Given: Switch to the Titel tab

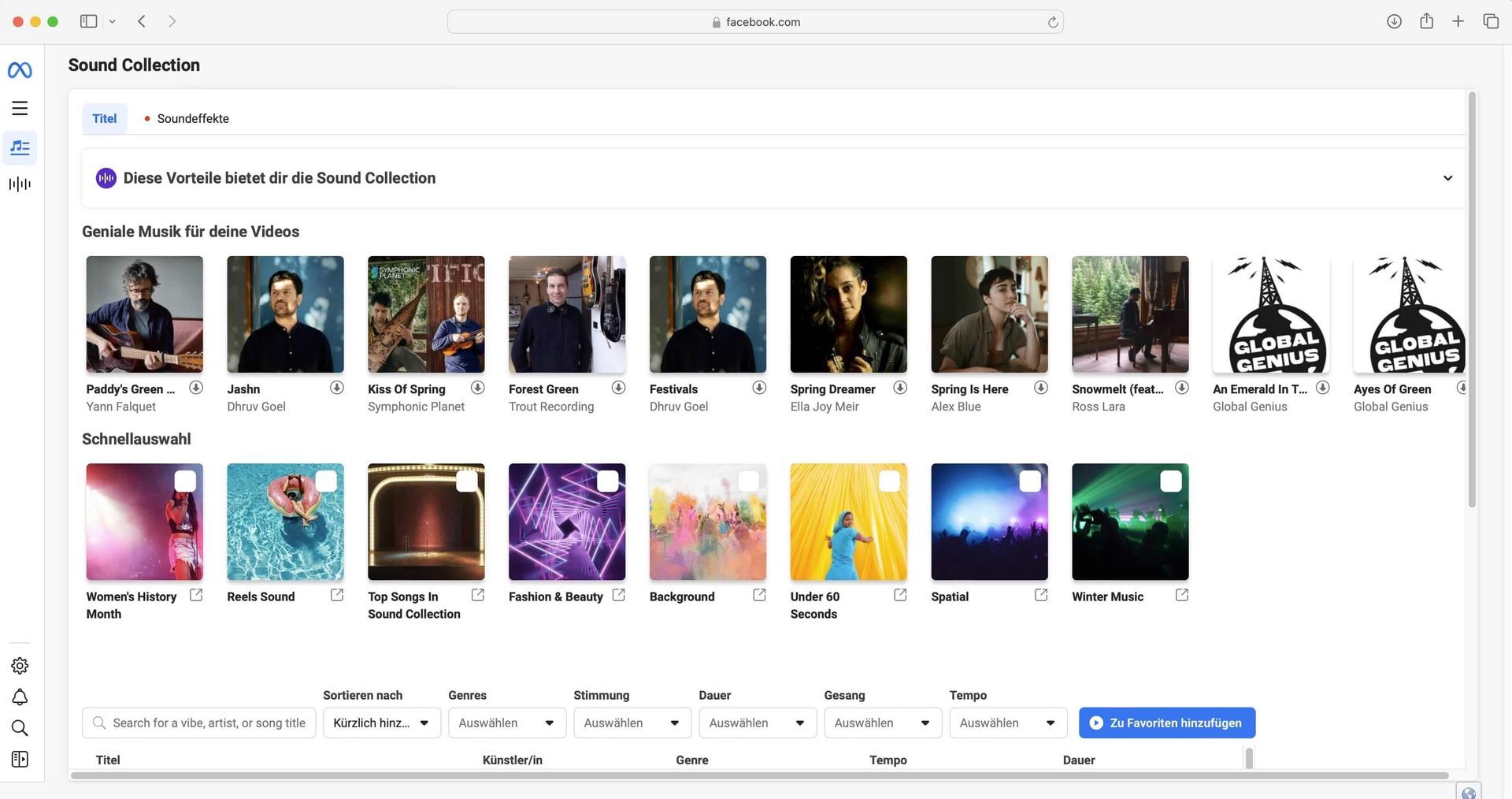Looking at the screenshot, I should pyautogui.click(x=104, y=118).
